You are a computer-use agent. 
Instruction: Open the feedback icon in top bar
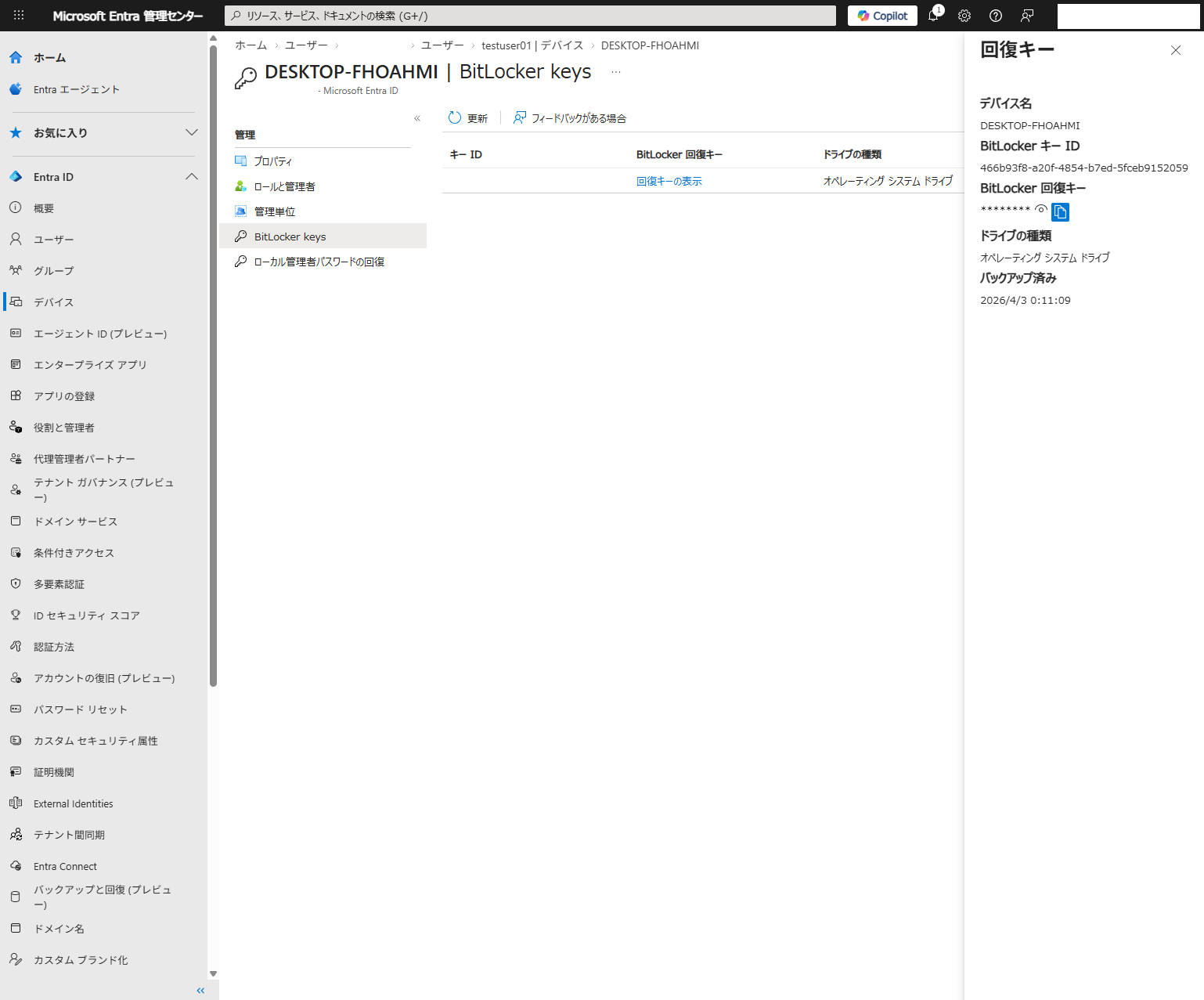pos(1027,16)
